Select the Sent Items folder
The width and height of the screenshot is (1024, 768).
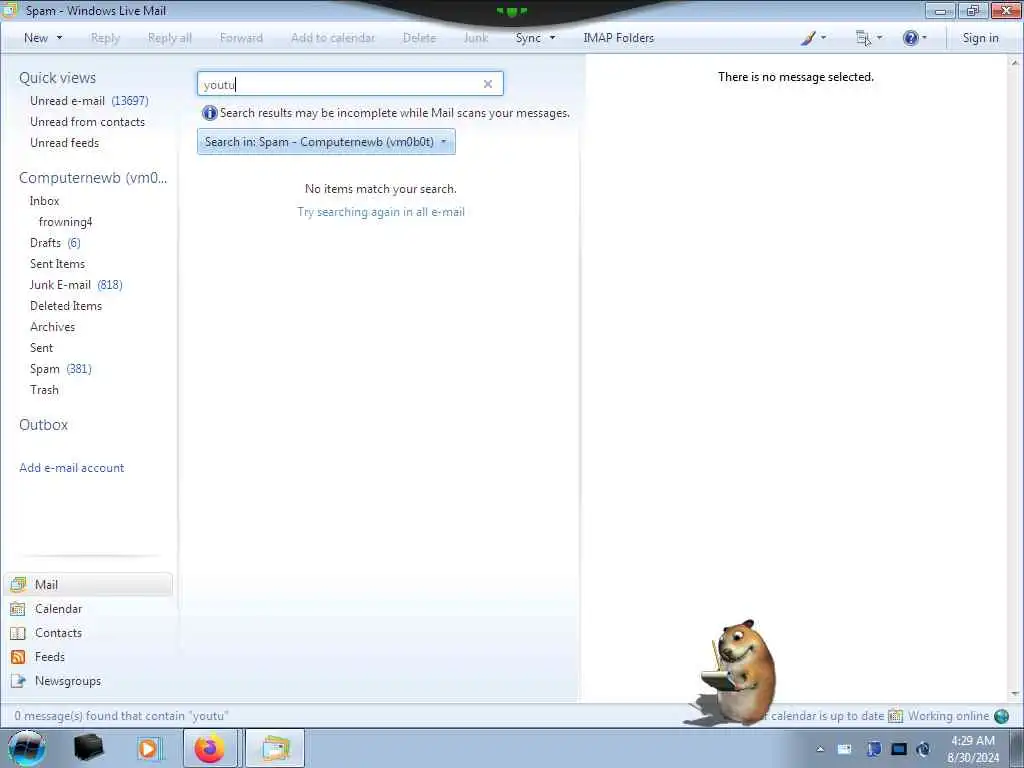coord(57,264)
